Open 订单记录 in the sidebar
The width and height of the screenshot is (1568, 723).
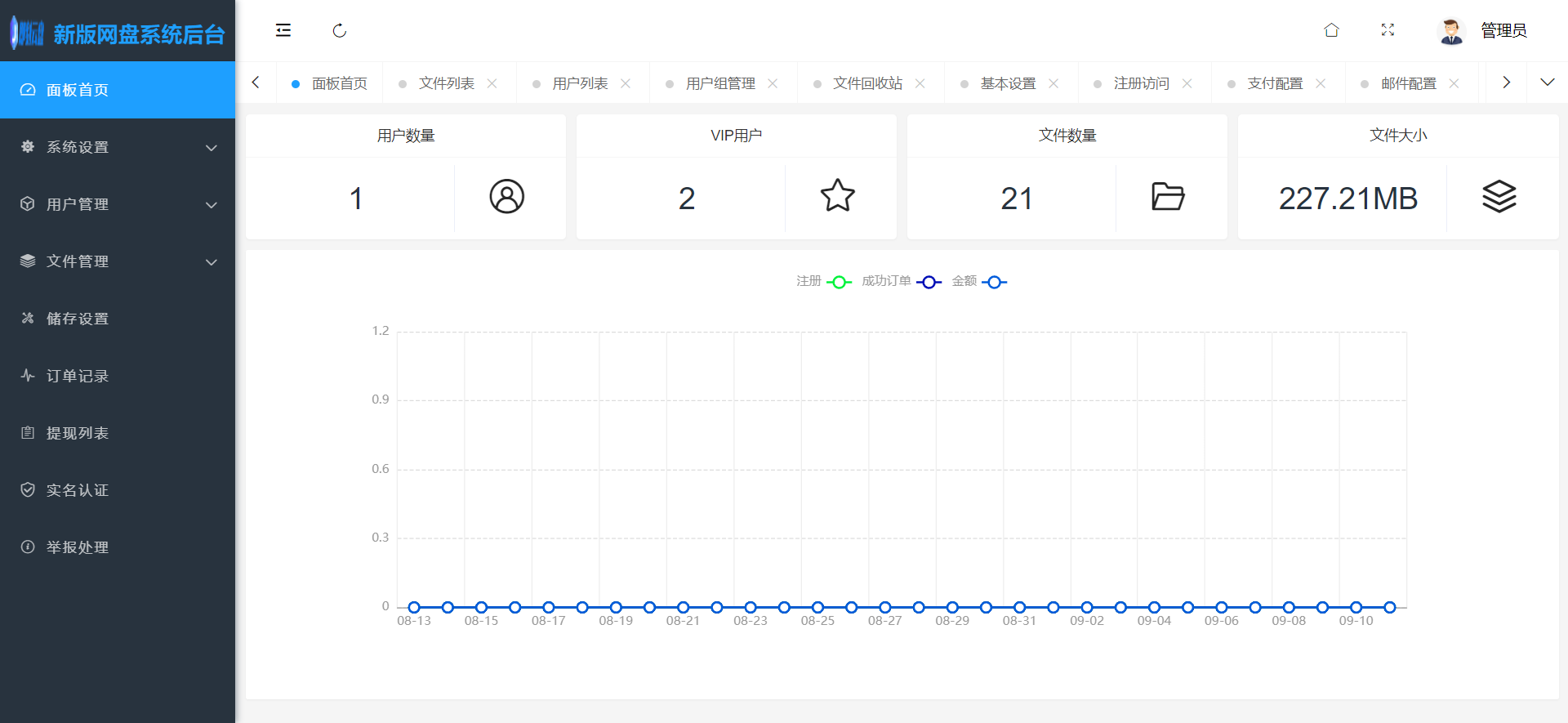click(118, 376)
